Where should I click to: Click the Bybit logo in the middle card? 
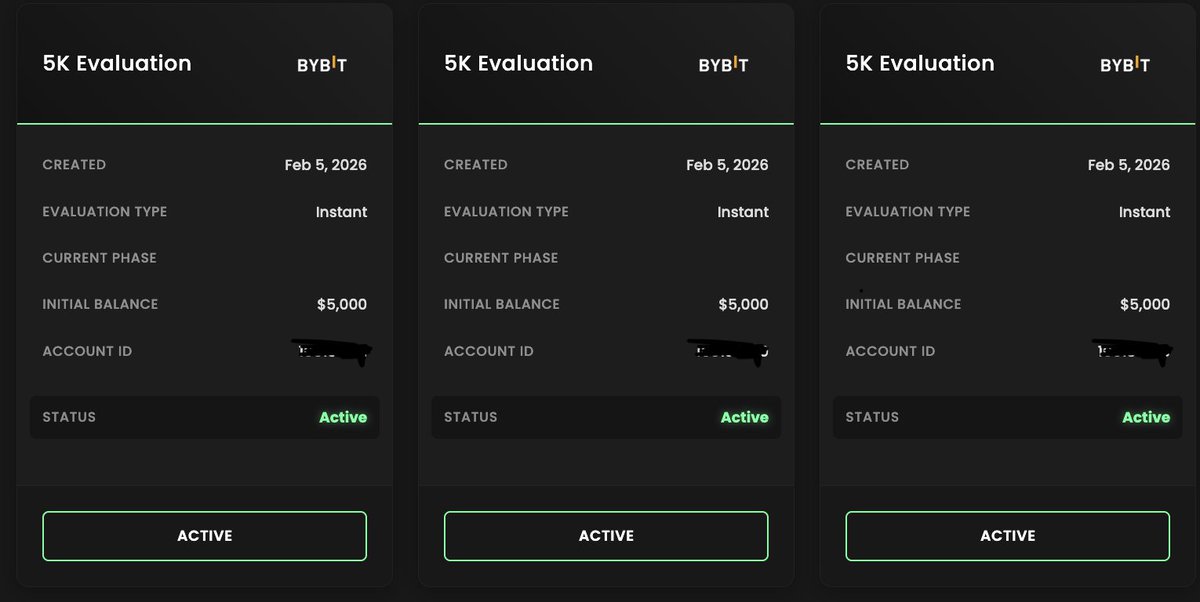click(x=724, y=64)
